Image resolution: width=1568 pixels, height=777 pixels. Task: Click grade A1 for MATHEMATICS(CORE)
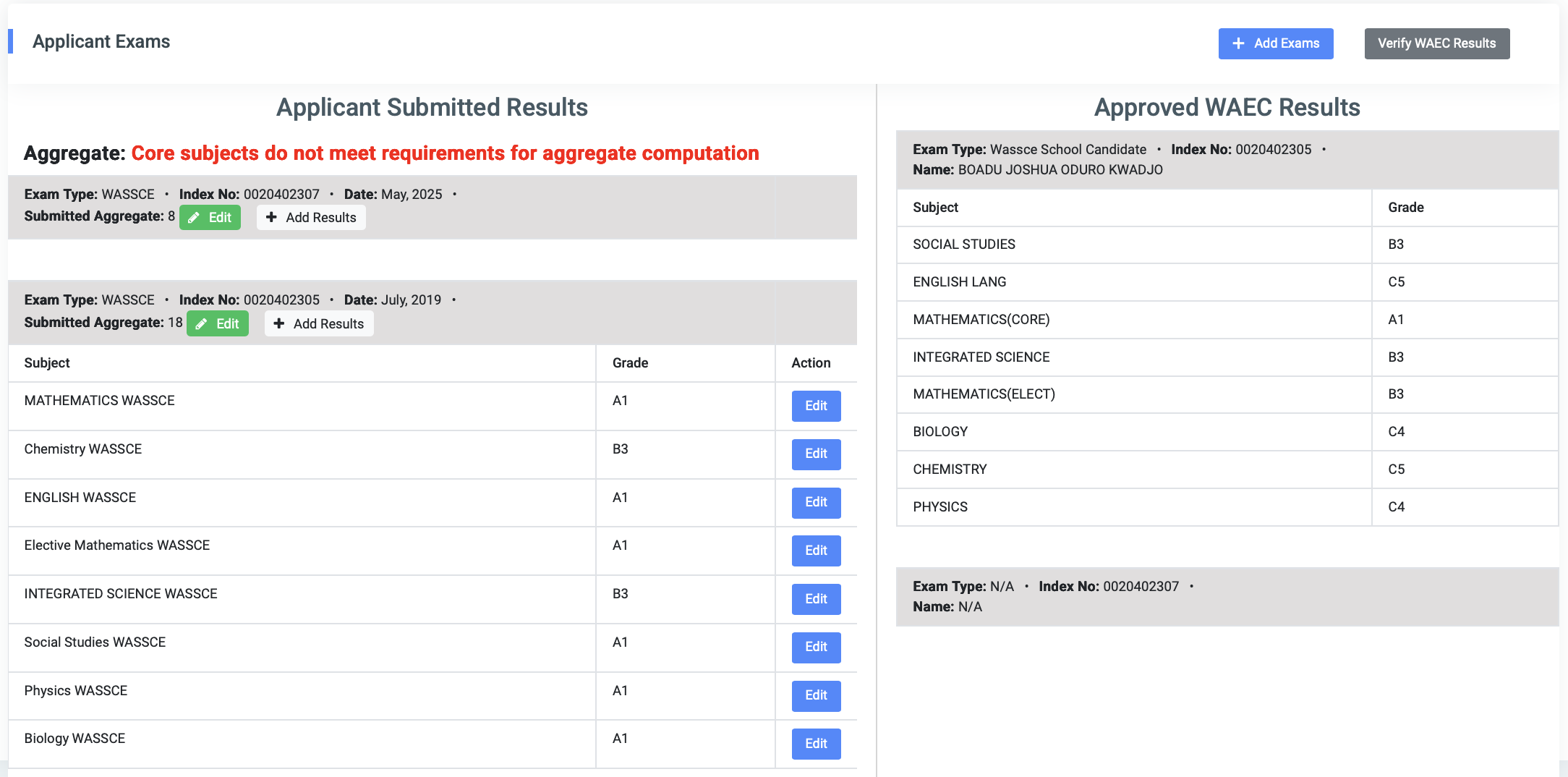tap(1396, 320)
